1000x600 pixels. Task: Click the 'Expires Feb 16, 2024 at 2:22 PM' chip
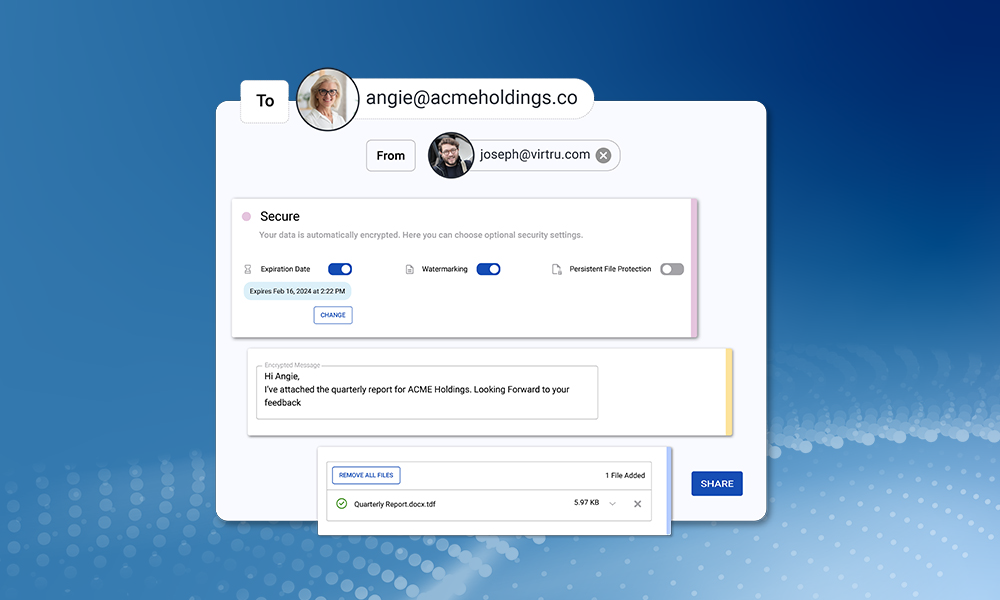tap(297, 291)
